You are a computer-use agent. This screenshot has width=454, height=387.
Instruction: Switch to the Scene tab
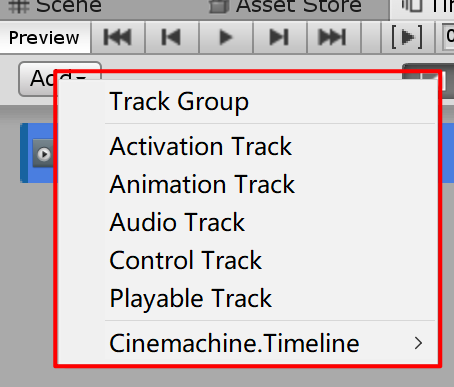pyautogui.click(x=55, y=6)
